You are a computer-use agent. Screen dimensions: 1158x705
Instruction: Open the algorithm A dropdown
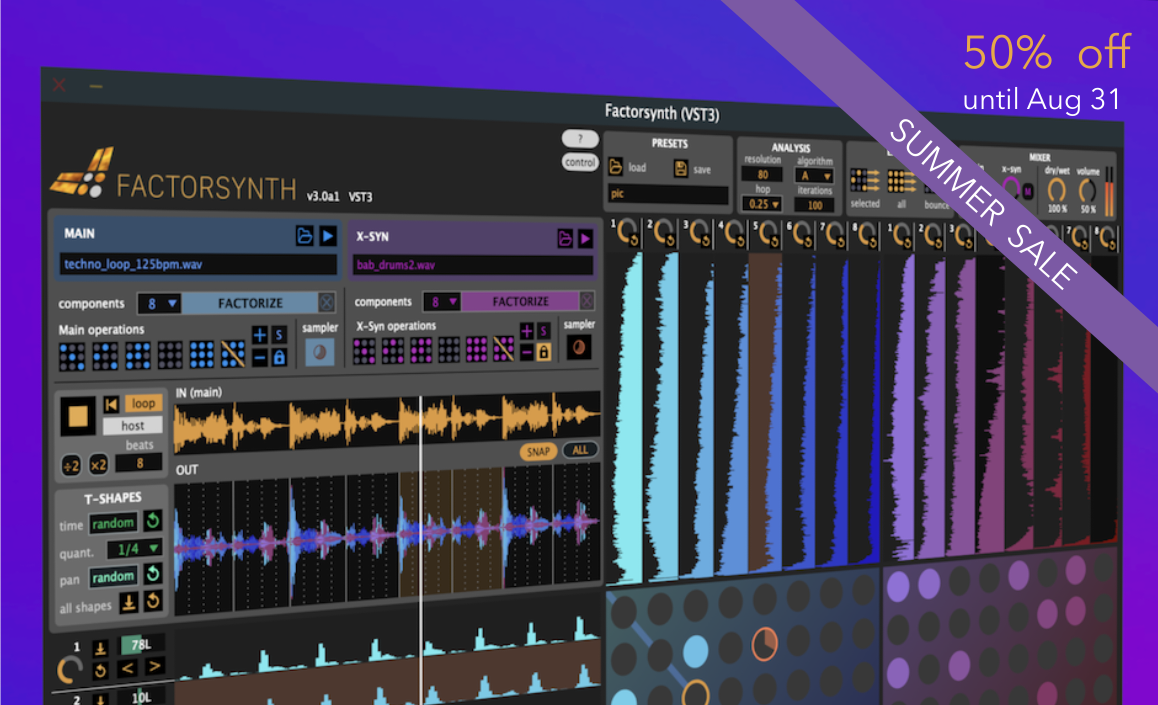point(814,176)
